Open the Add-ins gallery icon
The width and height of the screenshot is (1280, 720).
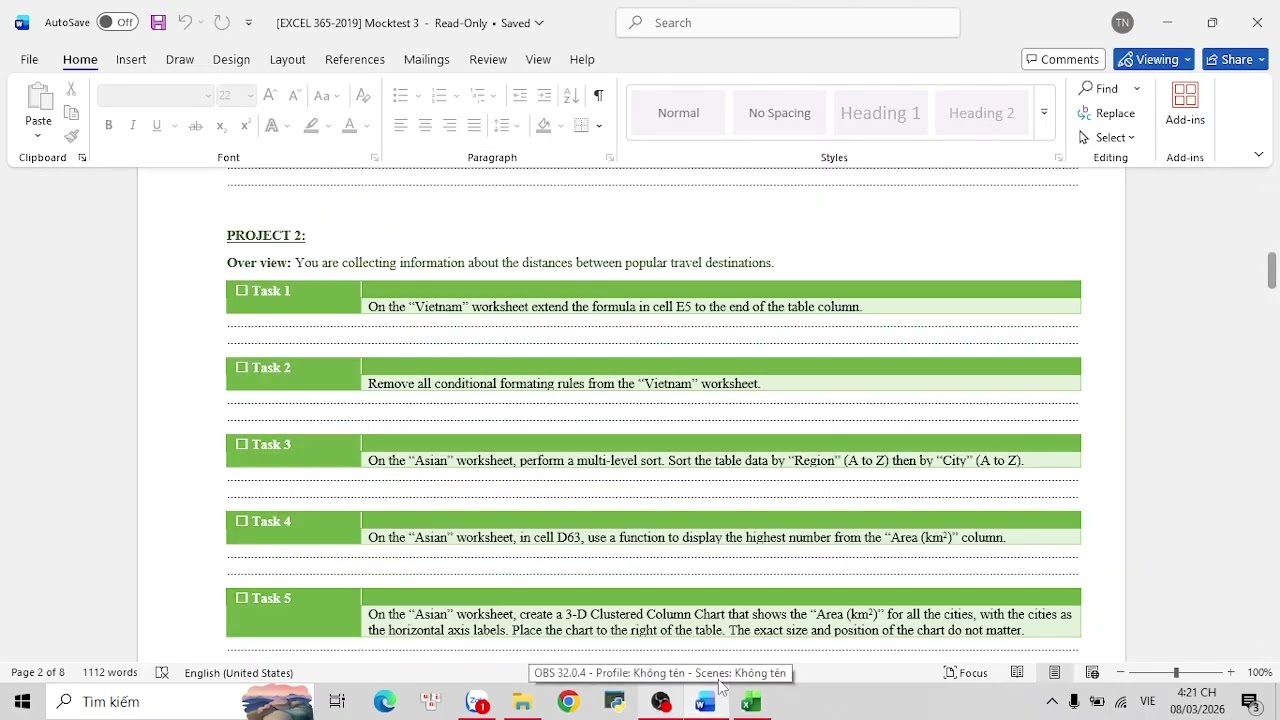(1185, 104)
